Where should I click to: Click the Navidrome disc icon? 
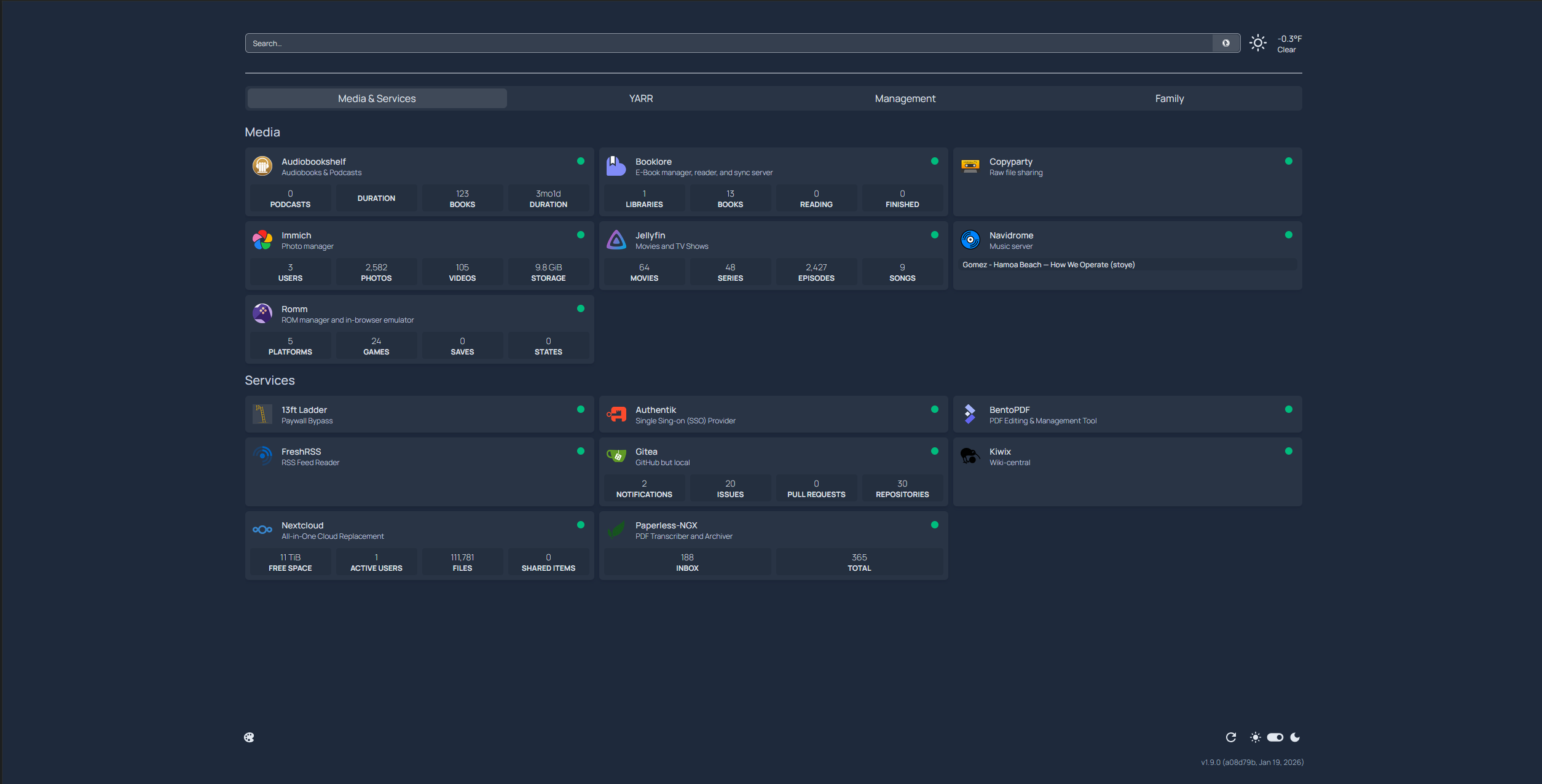click(x=970, y=240)
